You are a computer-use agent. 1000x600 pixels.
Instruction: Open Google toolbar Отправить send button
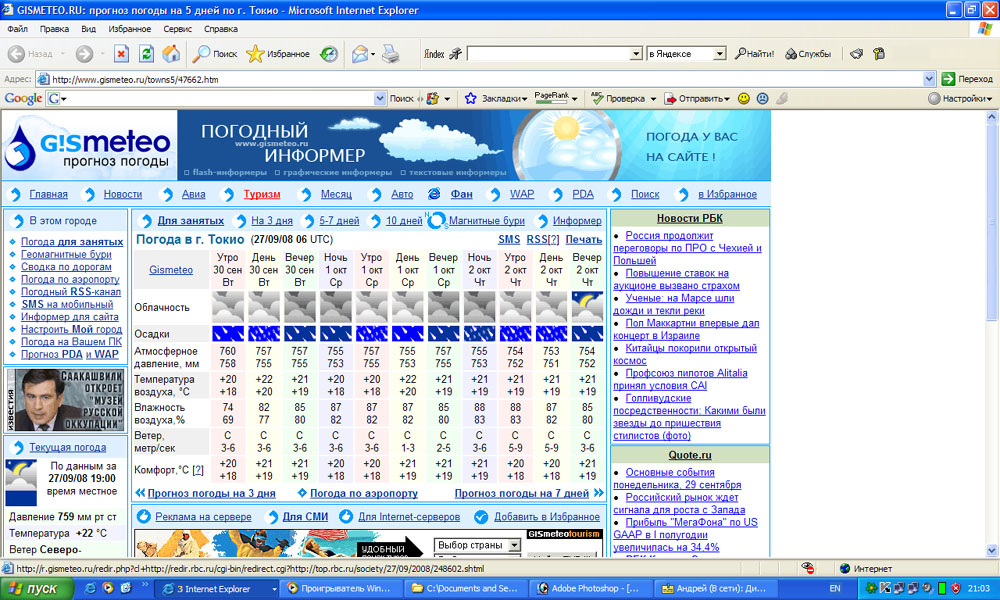click(696, 99)
